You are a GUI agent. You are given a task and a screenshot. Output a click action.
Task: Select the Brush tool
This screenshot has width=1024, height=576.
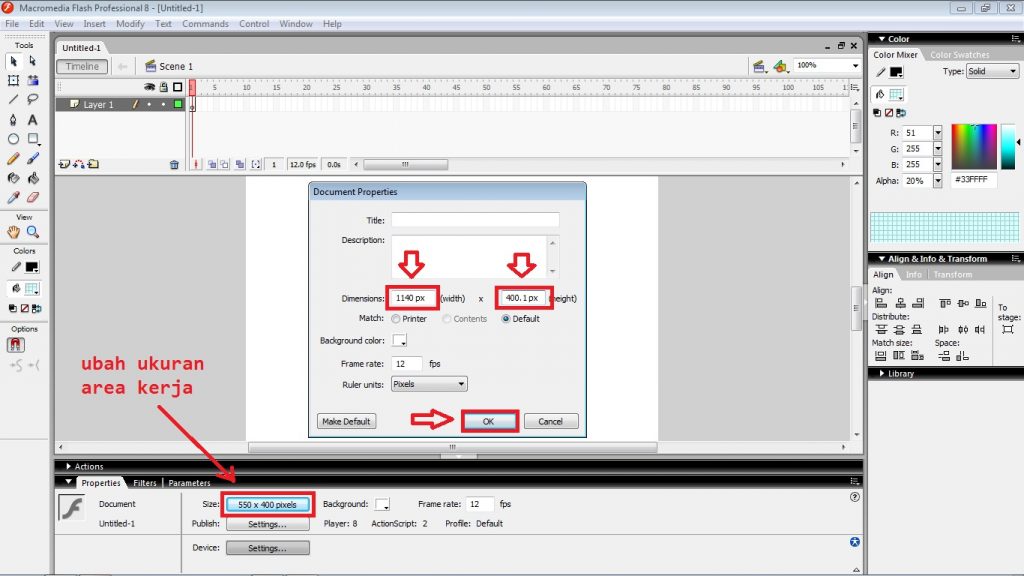[x=33, y=159]
